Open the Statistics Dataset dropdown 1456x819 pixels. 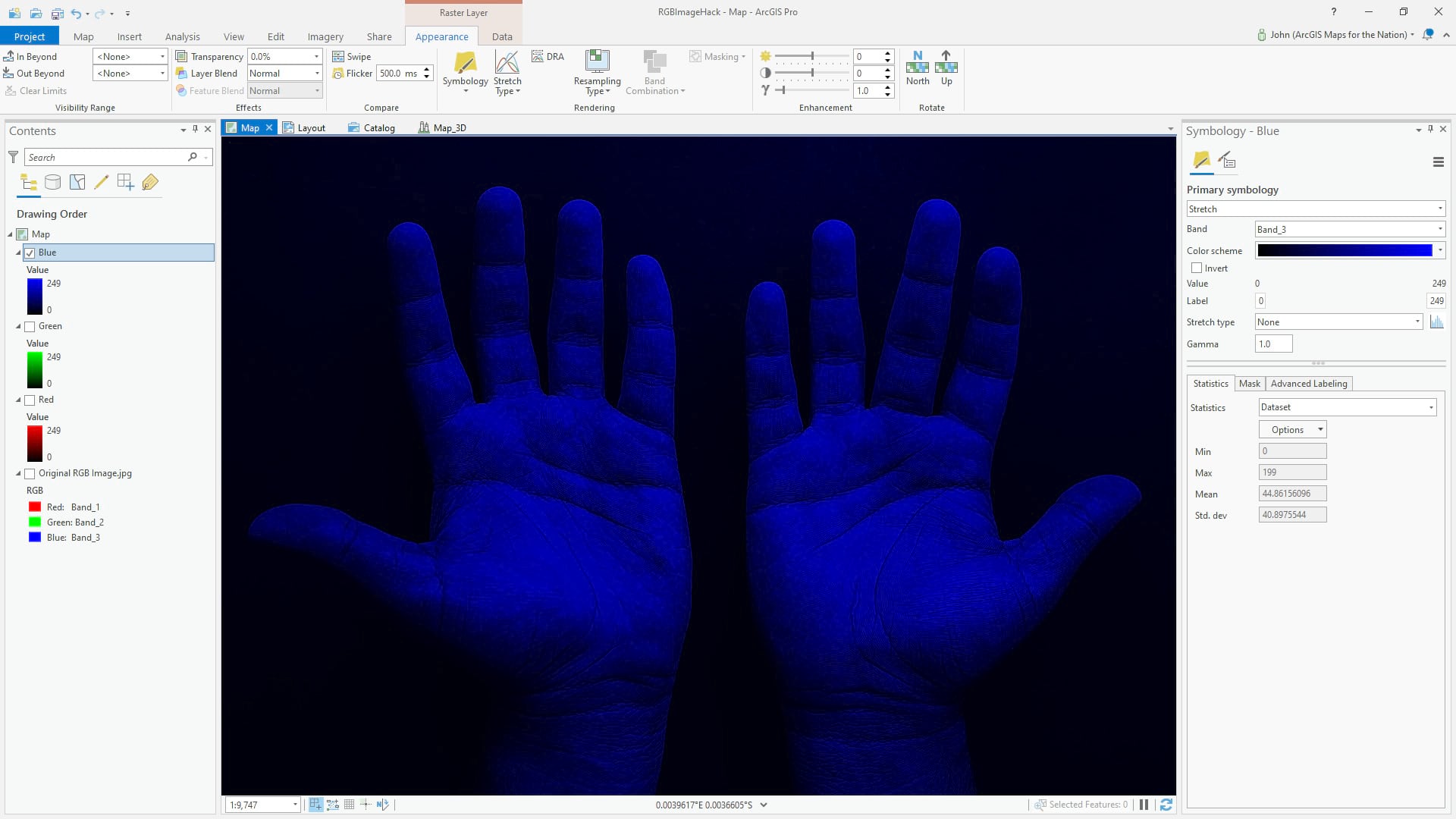(1347, 407)
